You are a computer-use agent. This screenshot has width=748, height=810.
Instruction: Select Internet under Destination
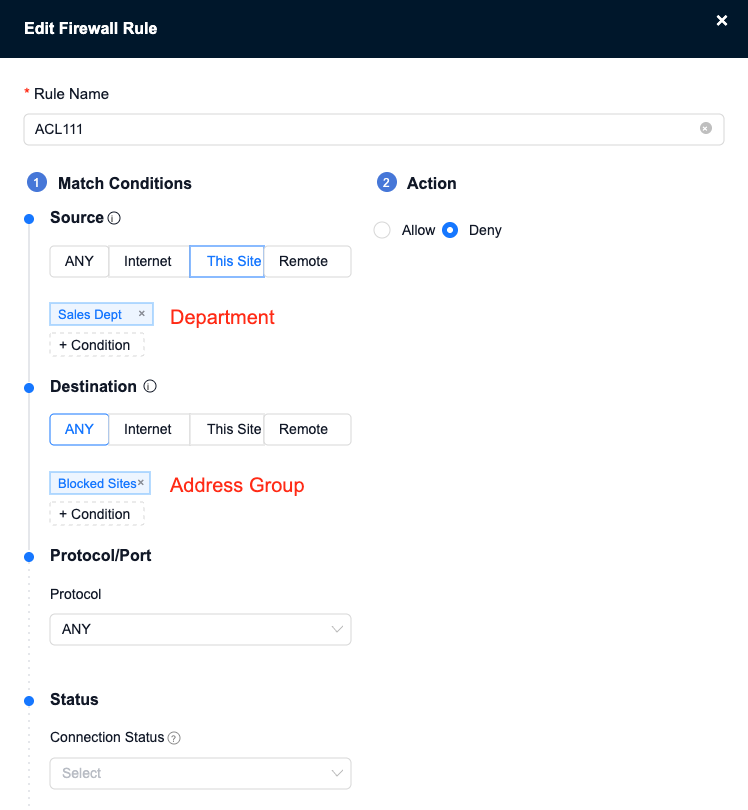pyautogui.click(x=149, y=429)
